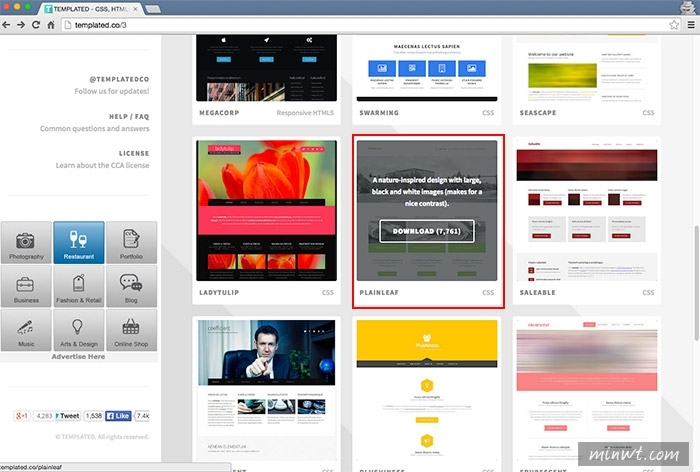Open the Swarming template thumbnail

point(427,68)
